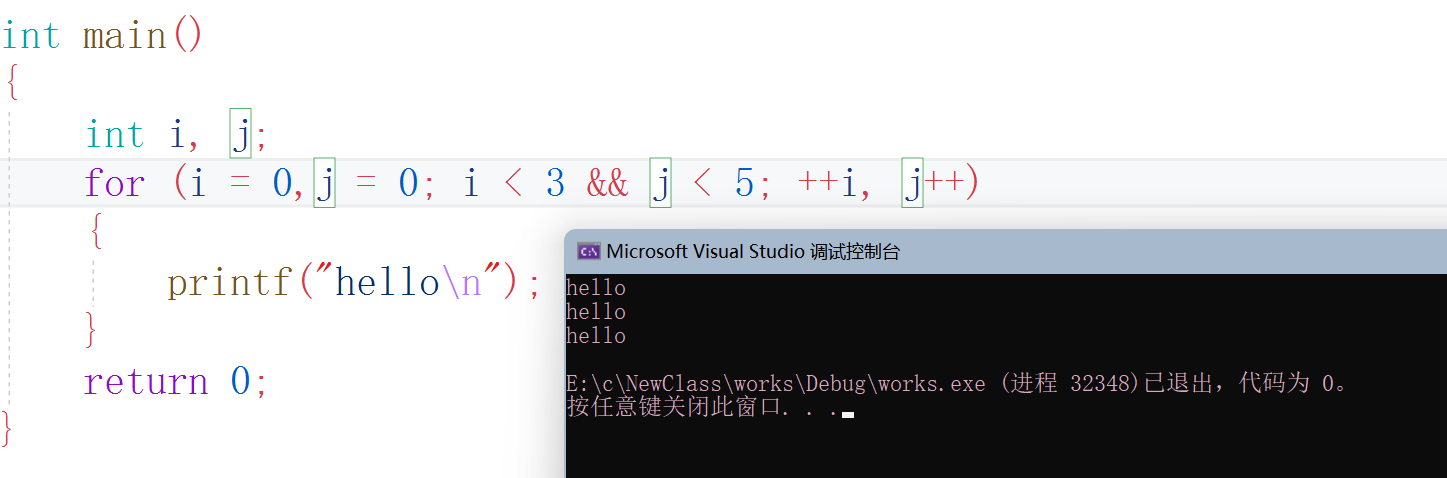Click the 'int main()' declaration line

102,36
